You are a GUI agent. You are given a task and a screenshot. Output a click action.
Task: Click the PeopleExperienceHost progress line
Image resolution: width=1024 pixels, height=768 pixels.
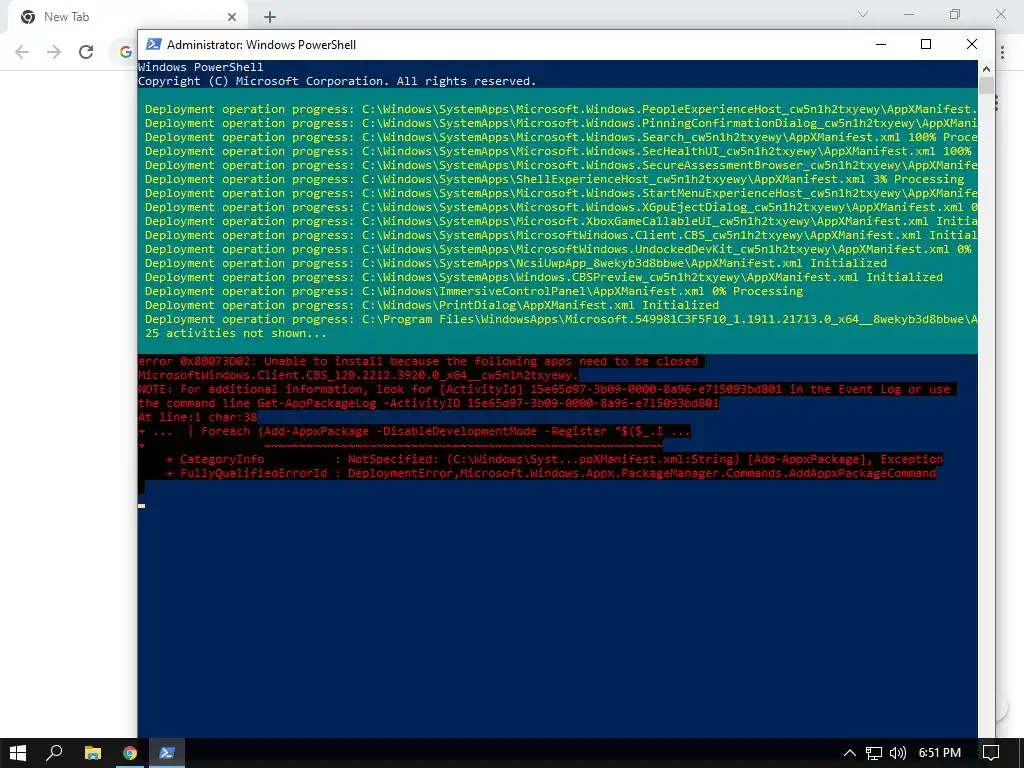(x=561, y=109)
